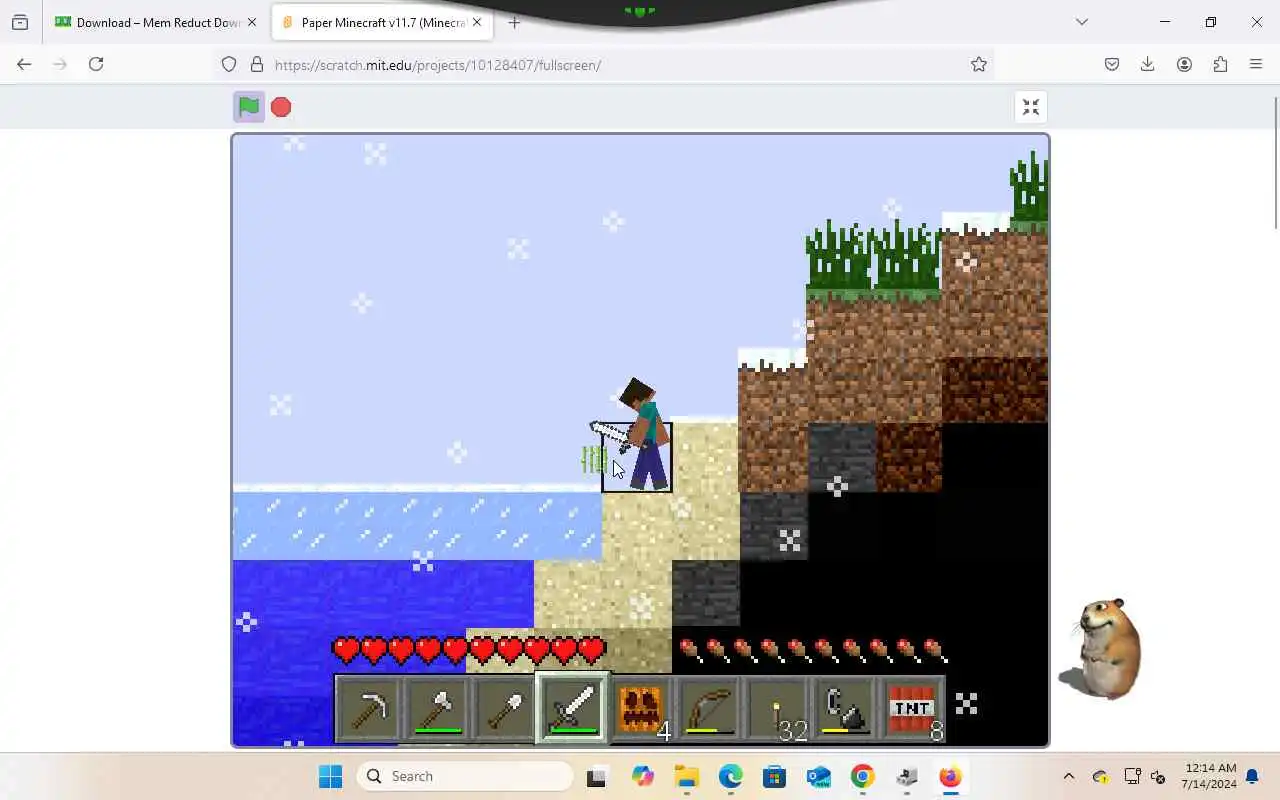Open Firefox View
This screenshot has height=800, width=1280.
point(20,22)
